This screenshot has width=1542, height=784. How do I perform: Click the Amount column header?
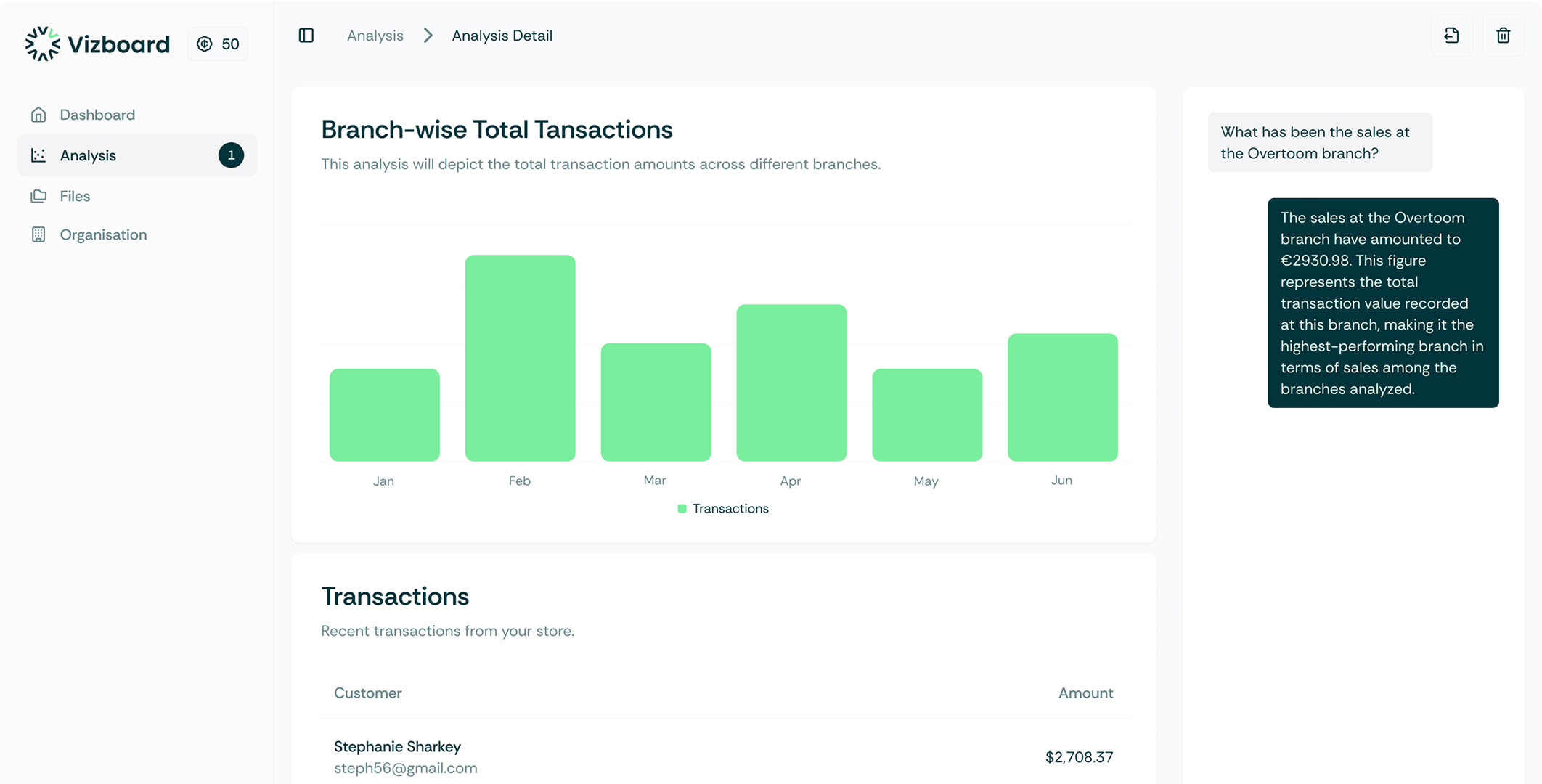1085,693
